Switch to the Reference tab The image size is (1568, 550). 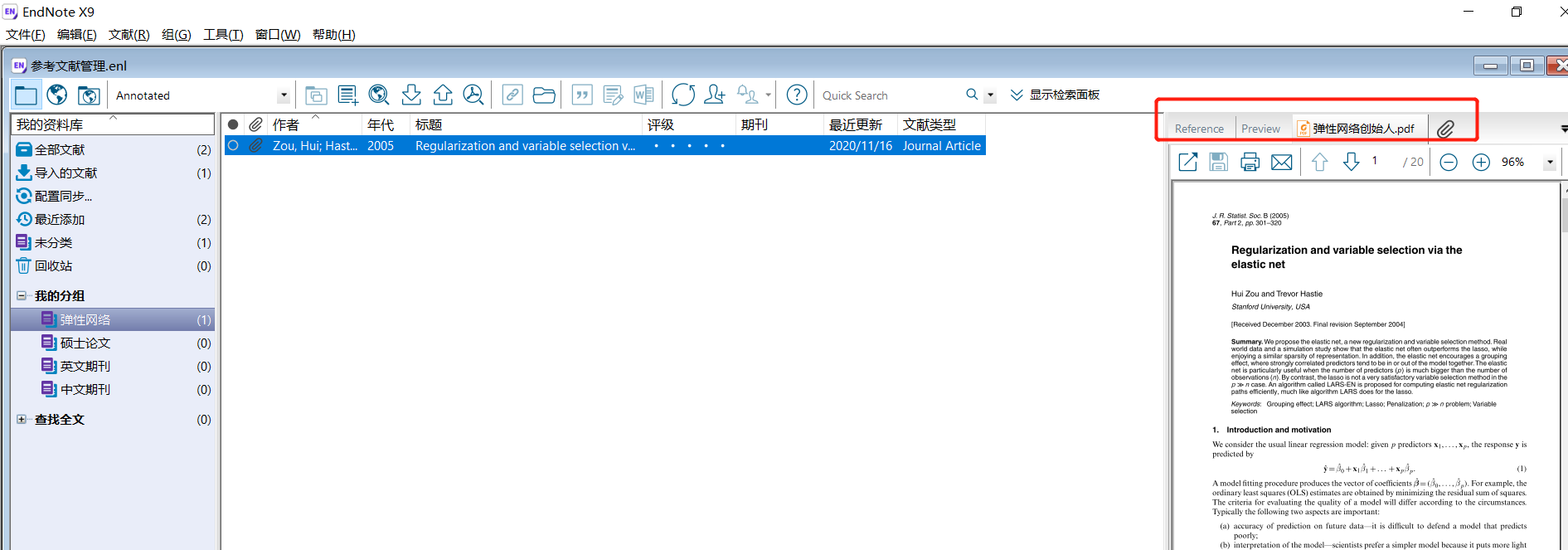[1199, 129]
